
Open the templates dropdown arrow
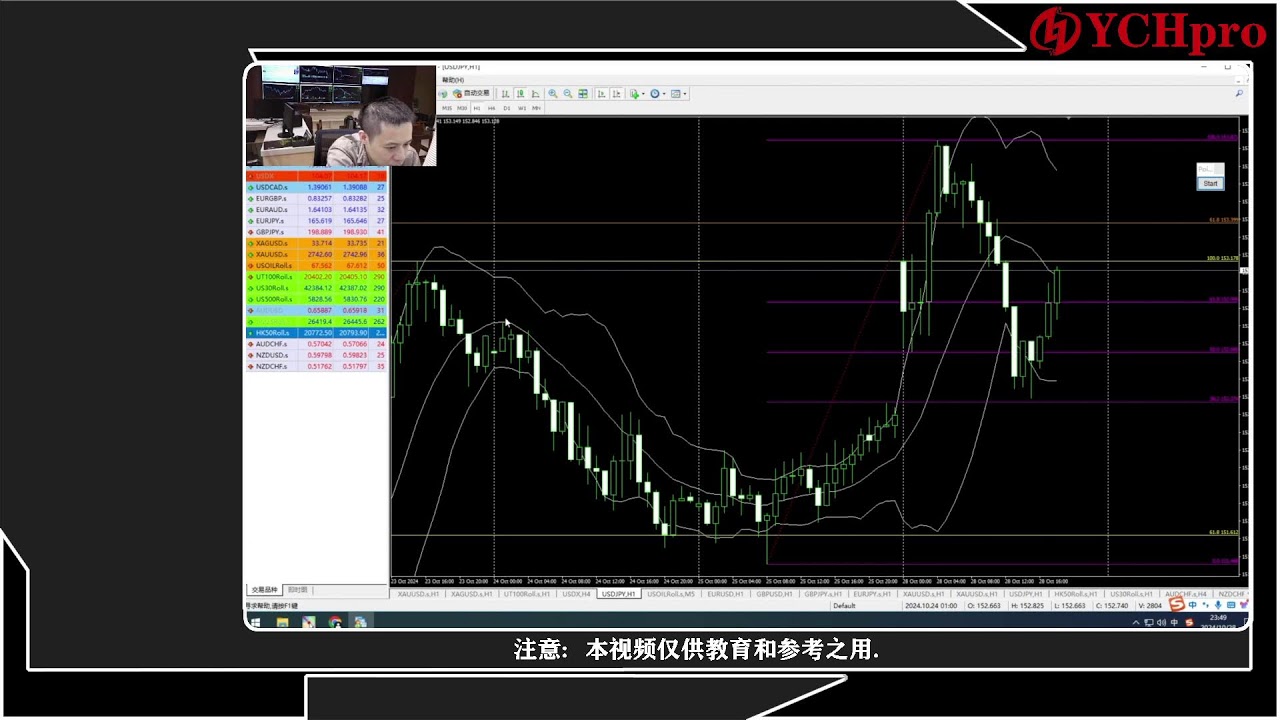[685, 94]
